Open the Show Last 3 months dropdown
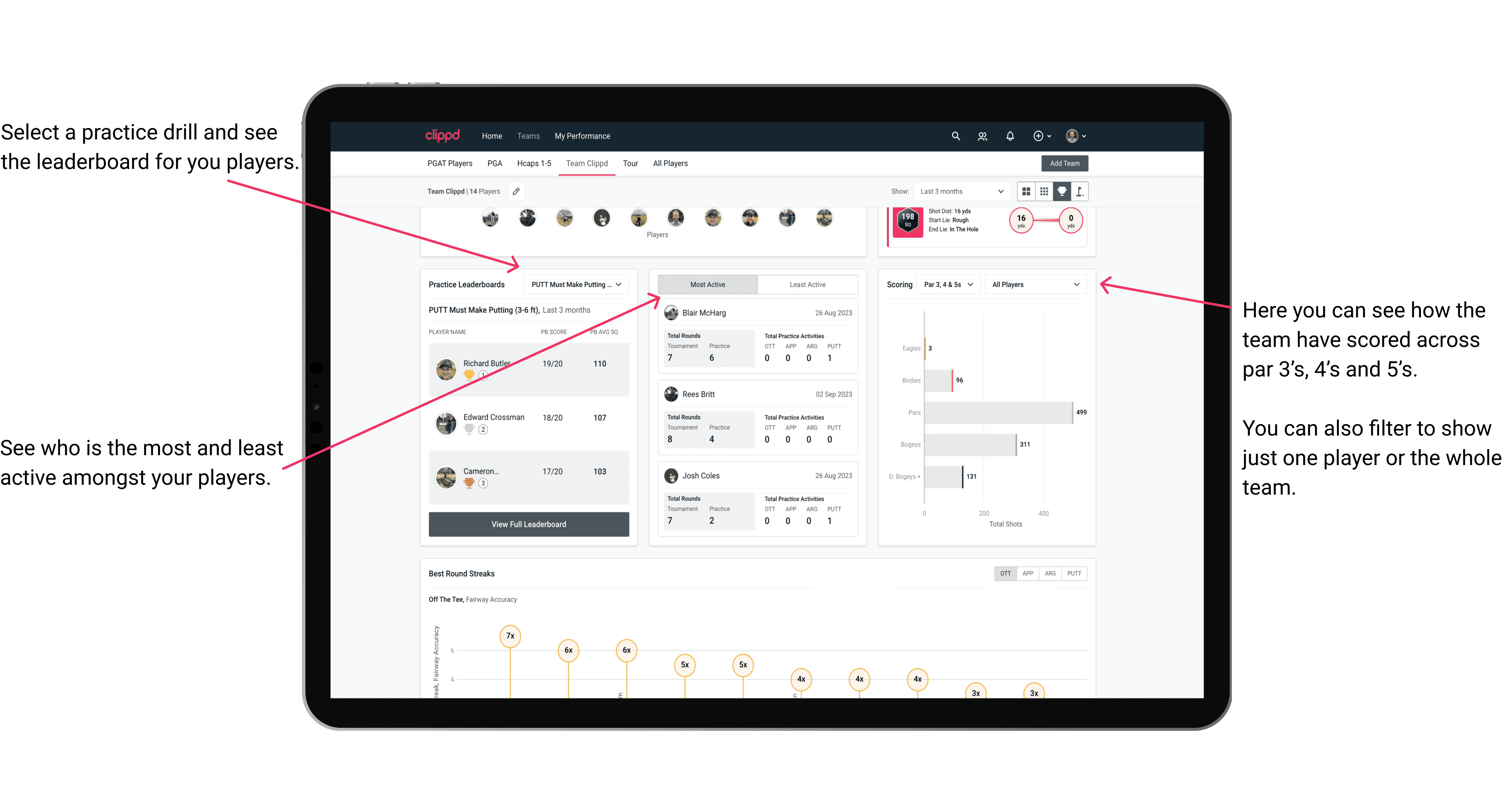This screenshot has width=1510, height=812. 961,191
